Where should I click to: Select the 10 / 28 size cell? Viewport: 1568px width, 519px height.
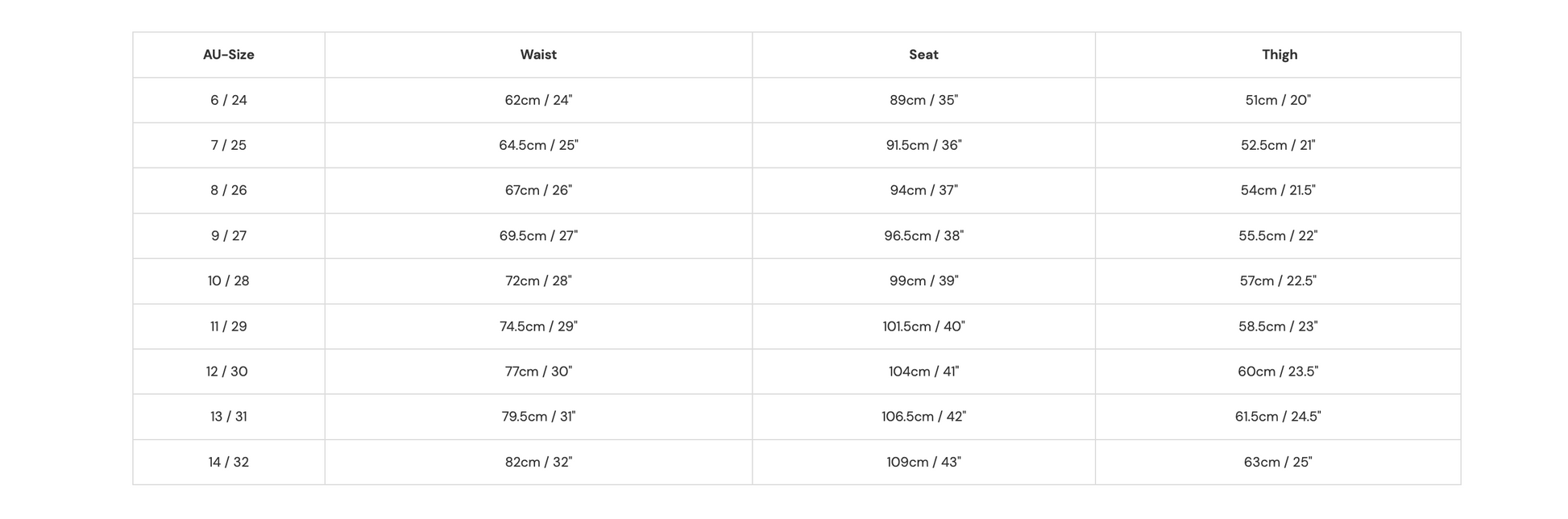click(x=229, y=280)
